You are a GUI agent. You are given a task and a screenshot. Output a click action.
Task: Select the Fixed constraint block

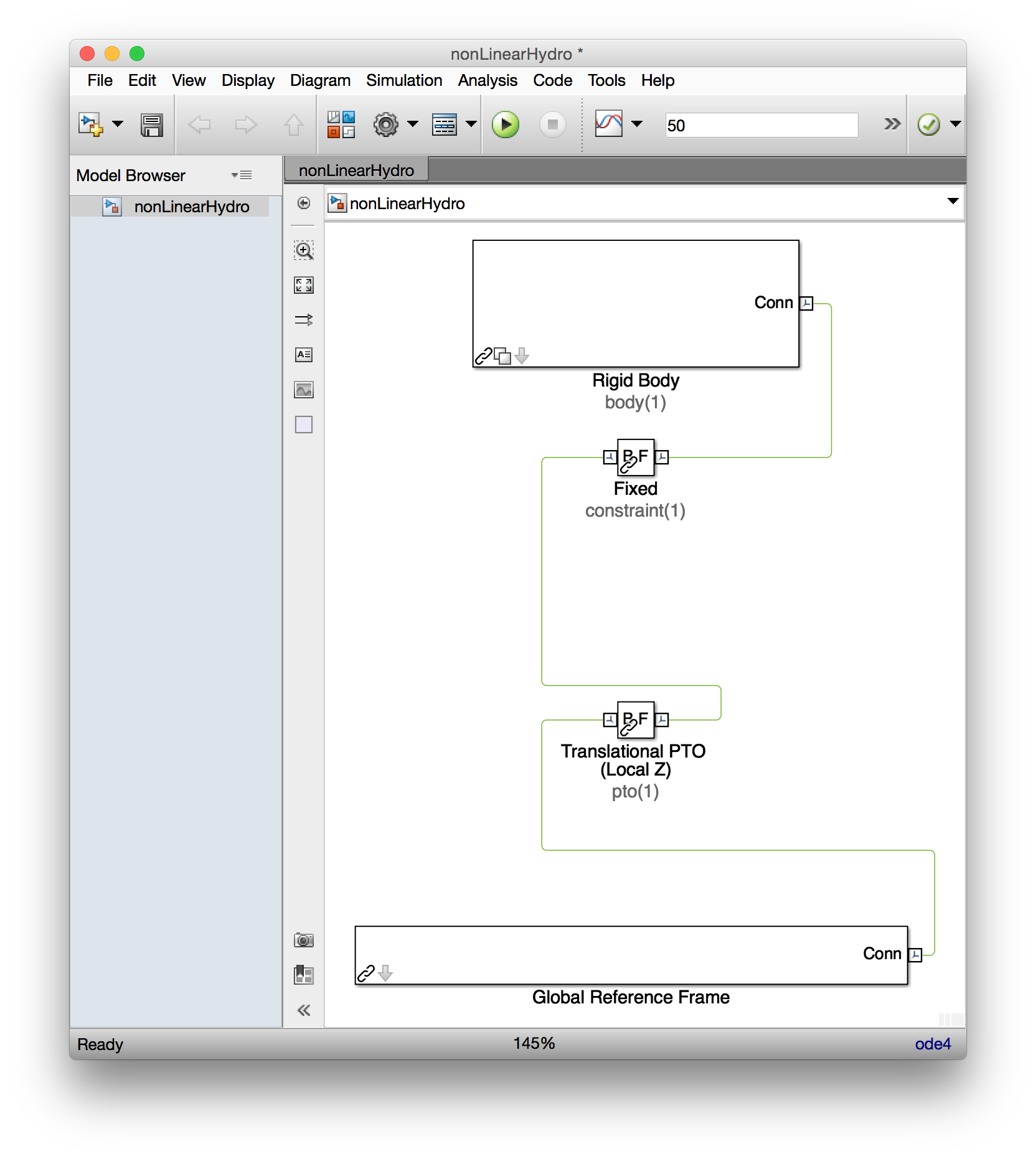(x=636, y=457)
